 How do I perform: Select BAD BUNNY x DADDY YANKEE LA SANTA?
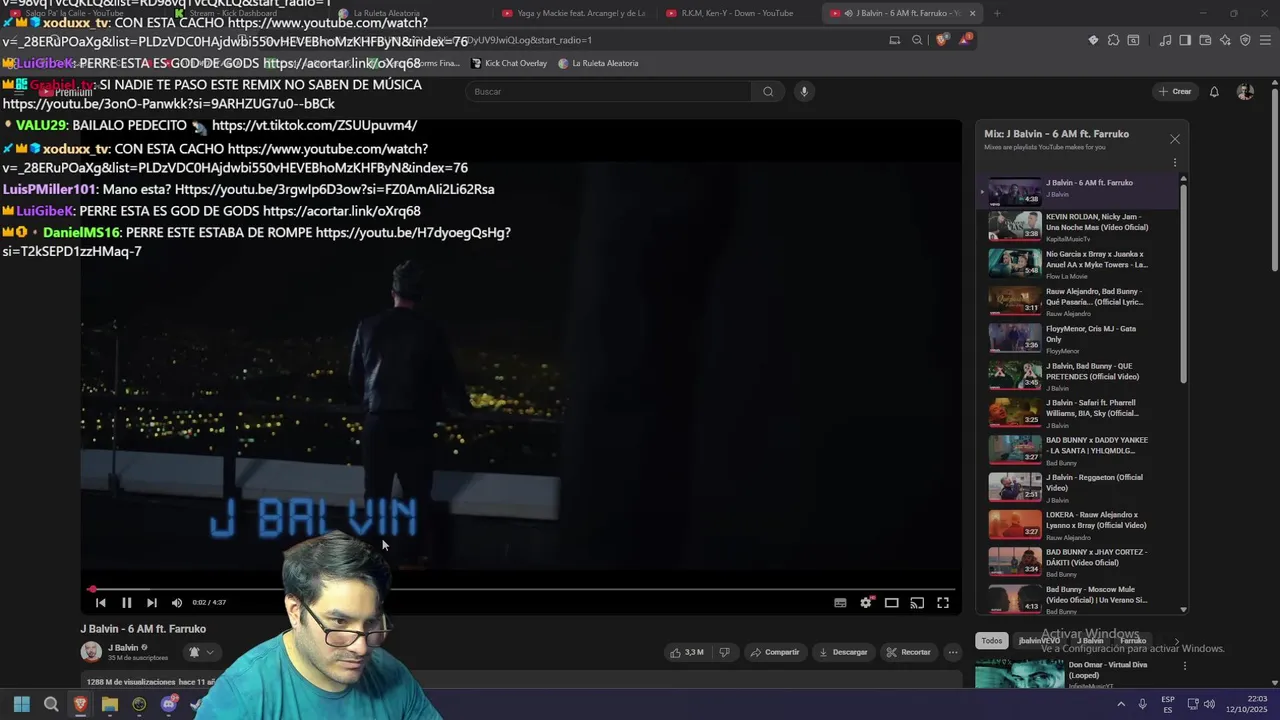click(x=1080, y=451)
